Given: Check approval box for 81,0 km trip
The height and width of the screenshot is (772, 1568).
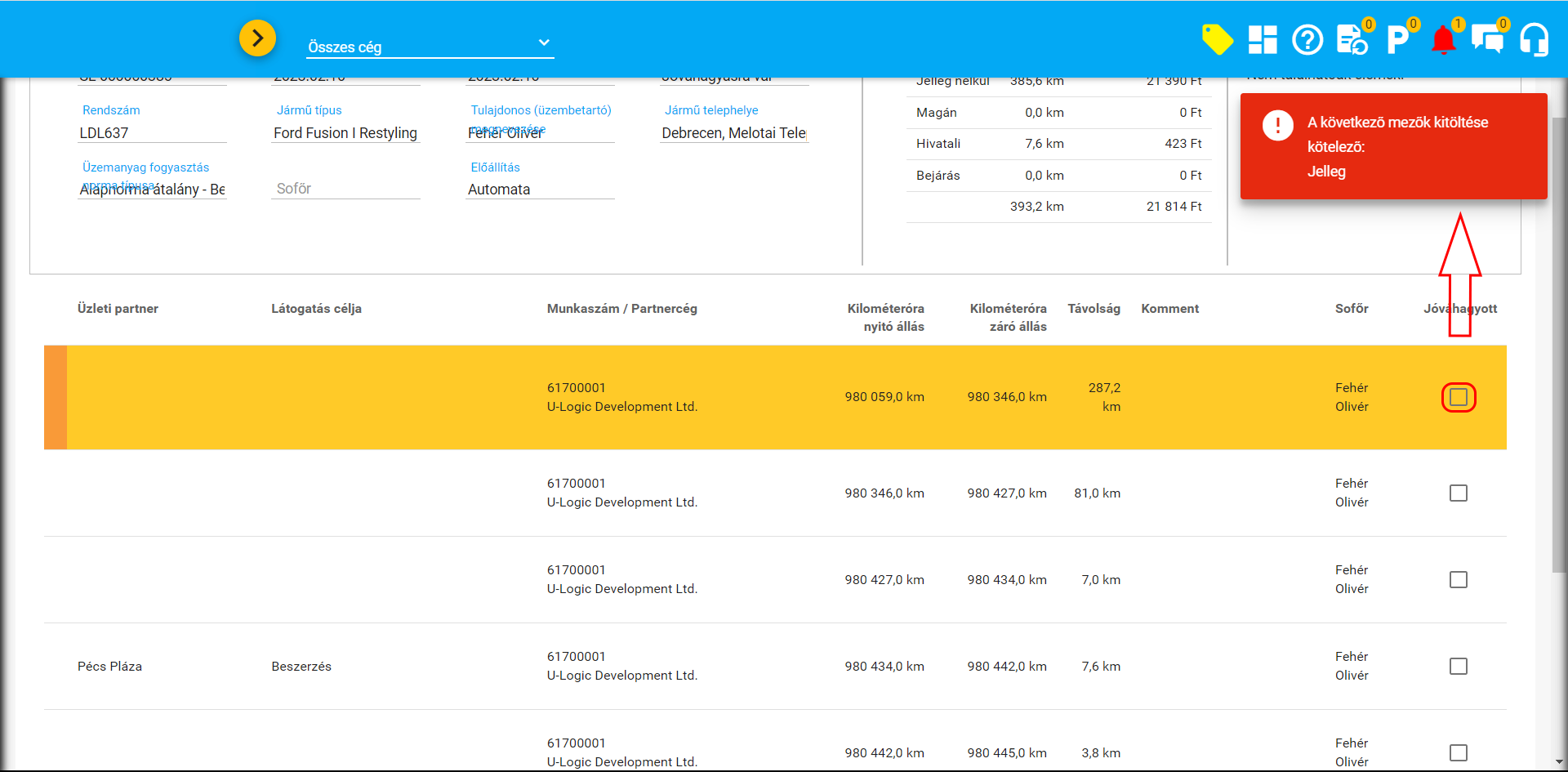Looking at the screenshot, I should click(x=1459, y=493).
